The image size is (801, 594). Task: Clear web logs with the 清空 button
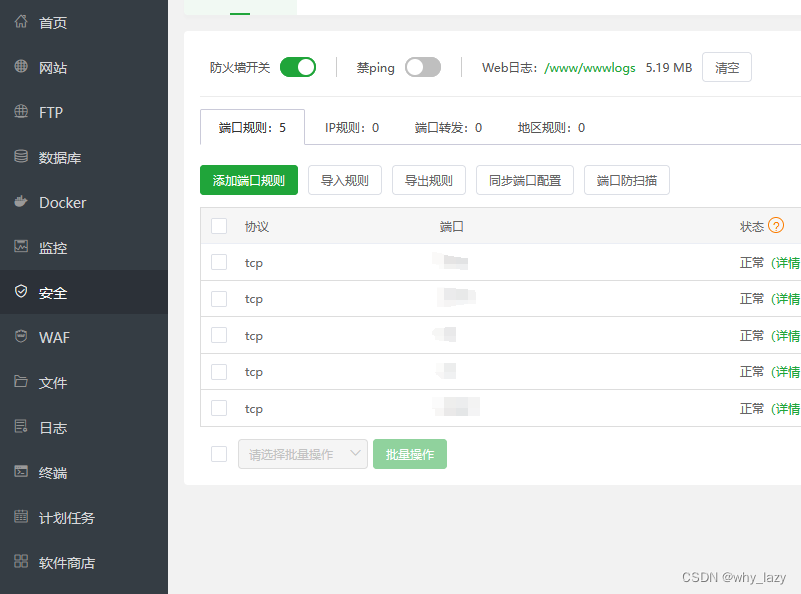click(x=727, y=67)
